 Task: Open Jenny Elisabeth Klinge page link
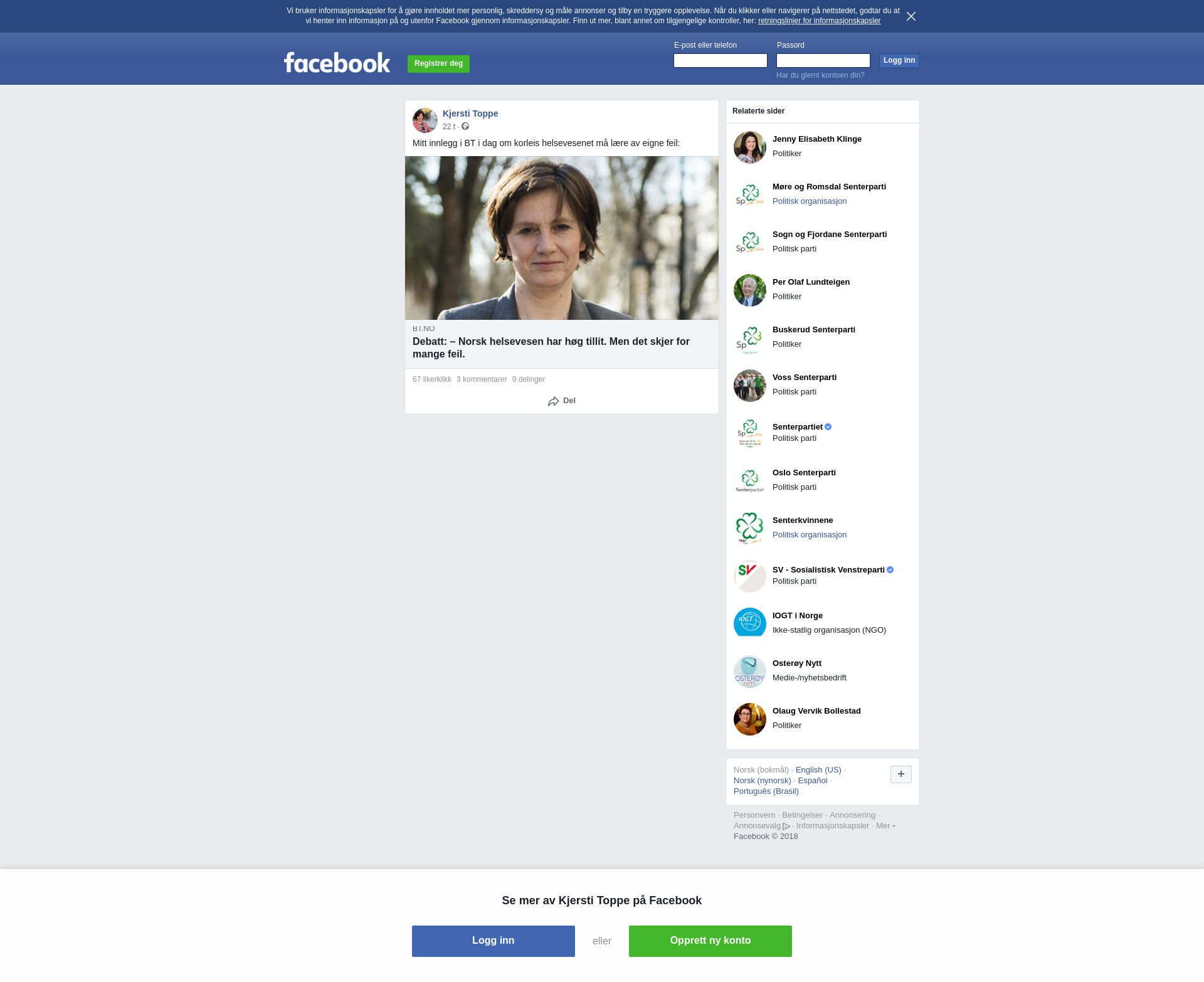coord(817,139)
